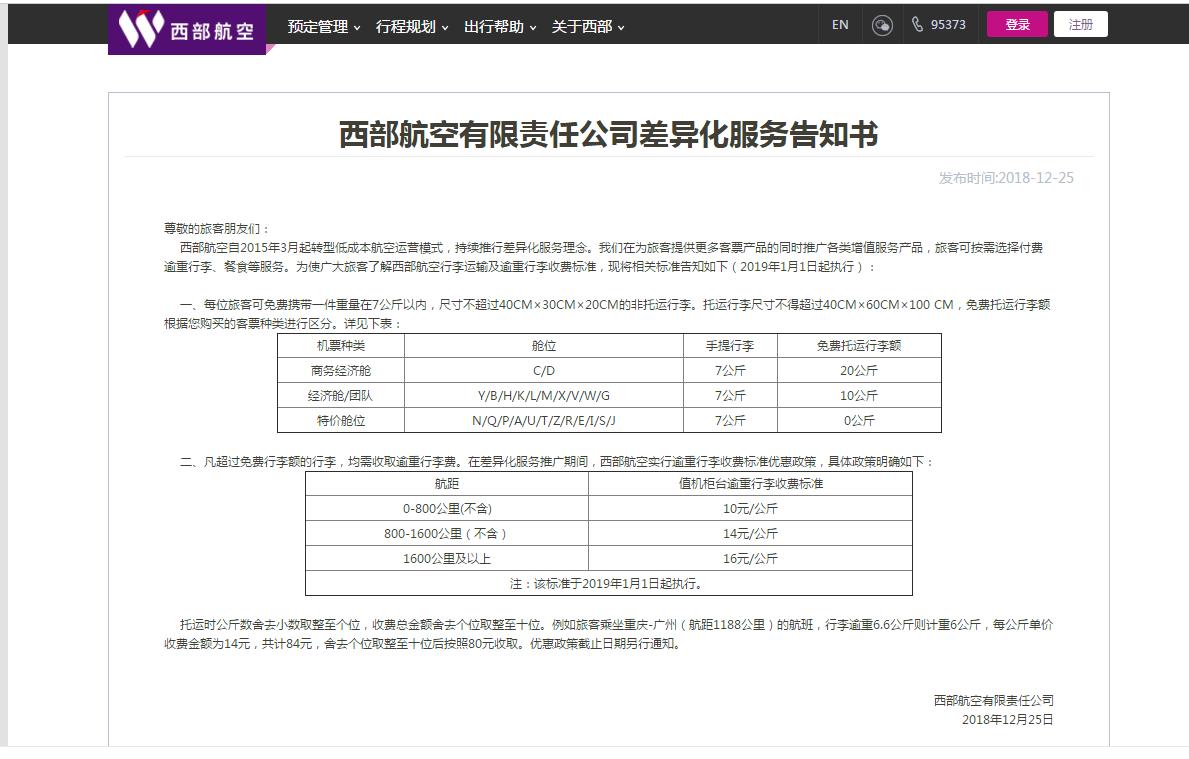Viewport: 1189px width, 759px height.
Task: Click the 95373 hotline number
Action: click(947, 25)
